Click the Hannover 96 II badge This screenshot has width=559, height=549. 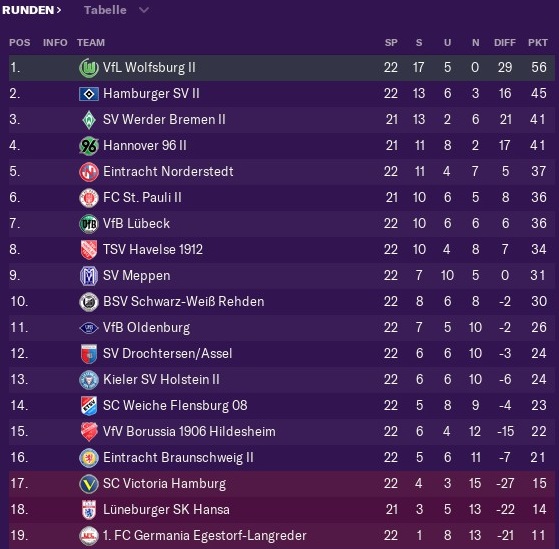(89, 146)
